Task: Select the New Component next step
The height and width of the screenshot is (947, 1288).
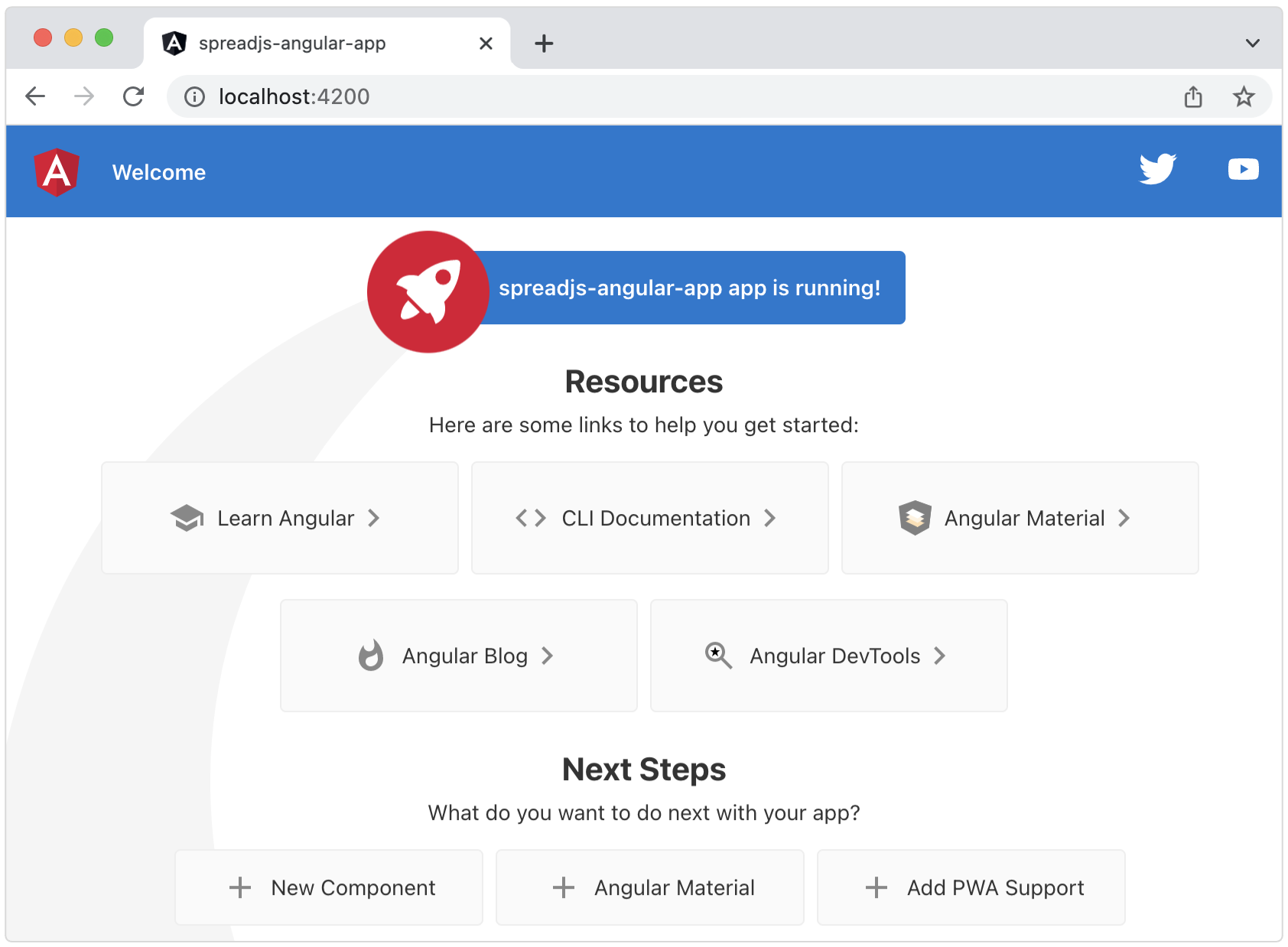Action: pyautogui.click(x=329, y=887)
